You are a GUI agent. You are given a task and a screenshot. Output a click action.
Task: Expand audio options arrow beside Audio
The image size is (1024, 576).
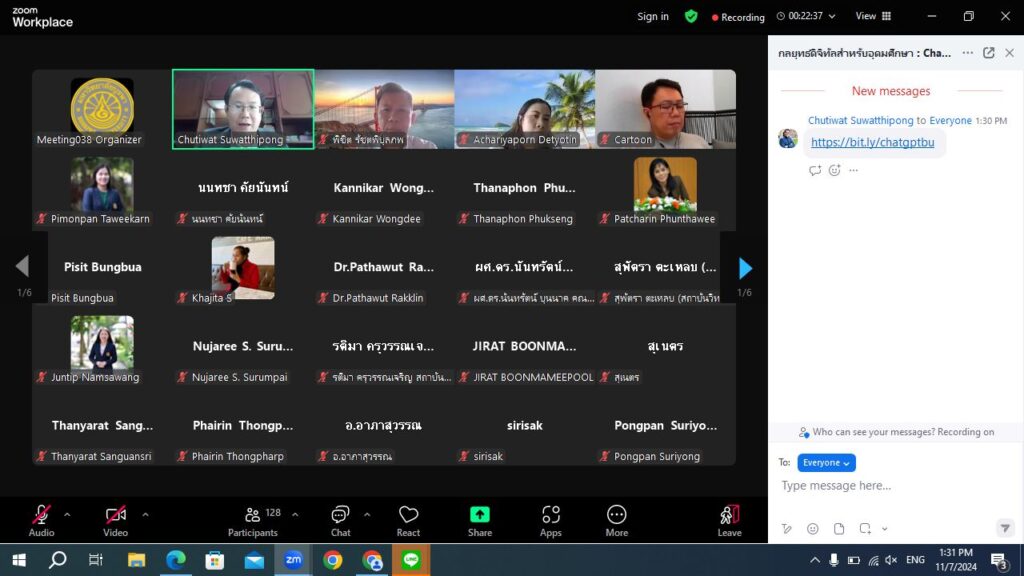click(67, 515)
